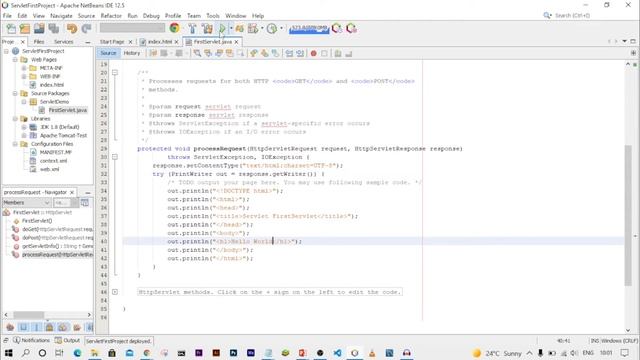Toggle the Navigator panel layout icon beside filter
Image resolution: width=640 pixels, height=360 pixels.
tap(84, 202)
